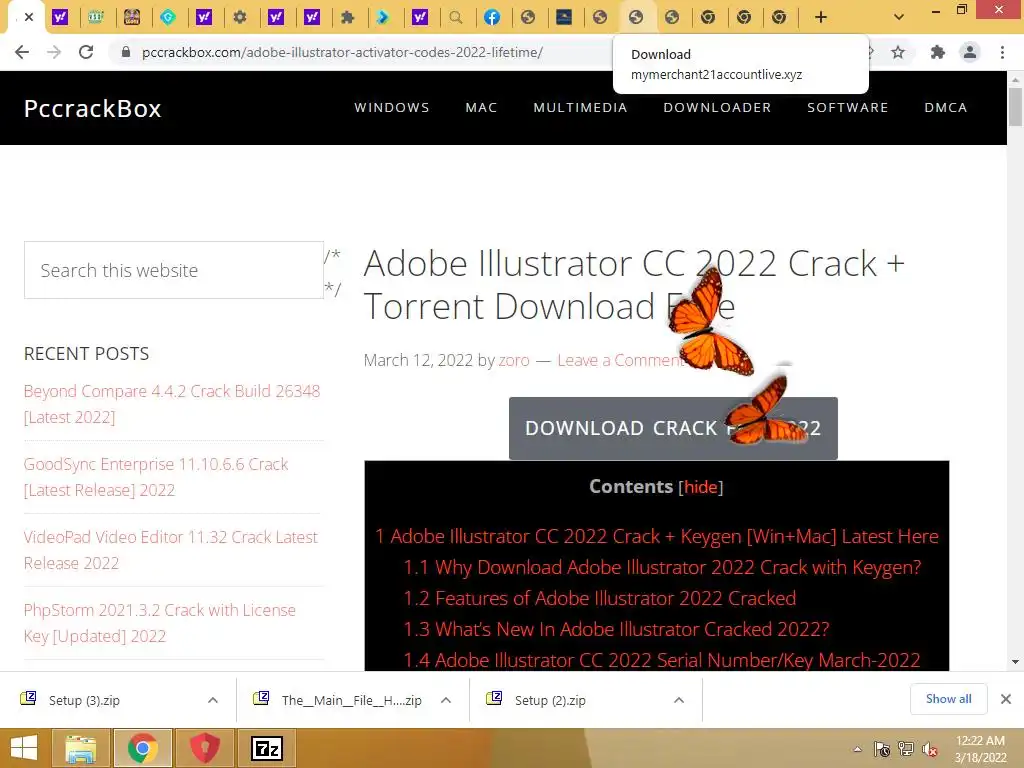Open the MAC nav menu

point(481,107)
